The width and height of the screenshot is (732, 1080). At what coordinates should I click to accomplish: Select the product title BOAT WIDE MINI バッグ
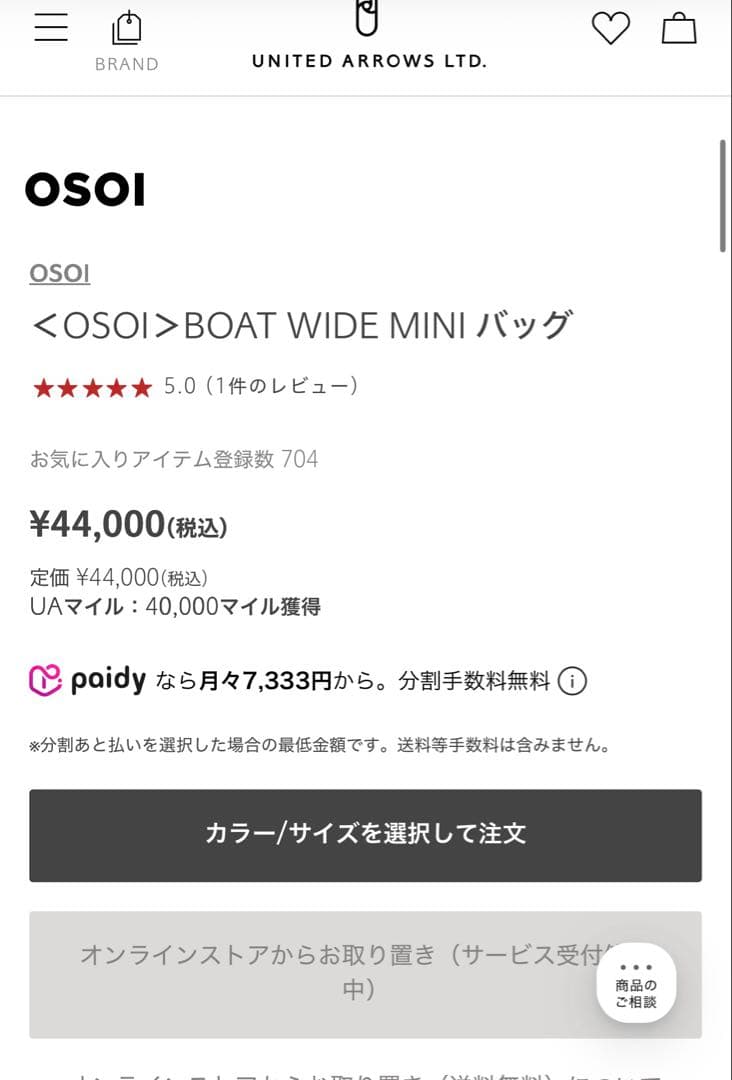(x=300, y=322)
